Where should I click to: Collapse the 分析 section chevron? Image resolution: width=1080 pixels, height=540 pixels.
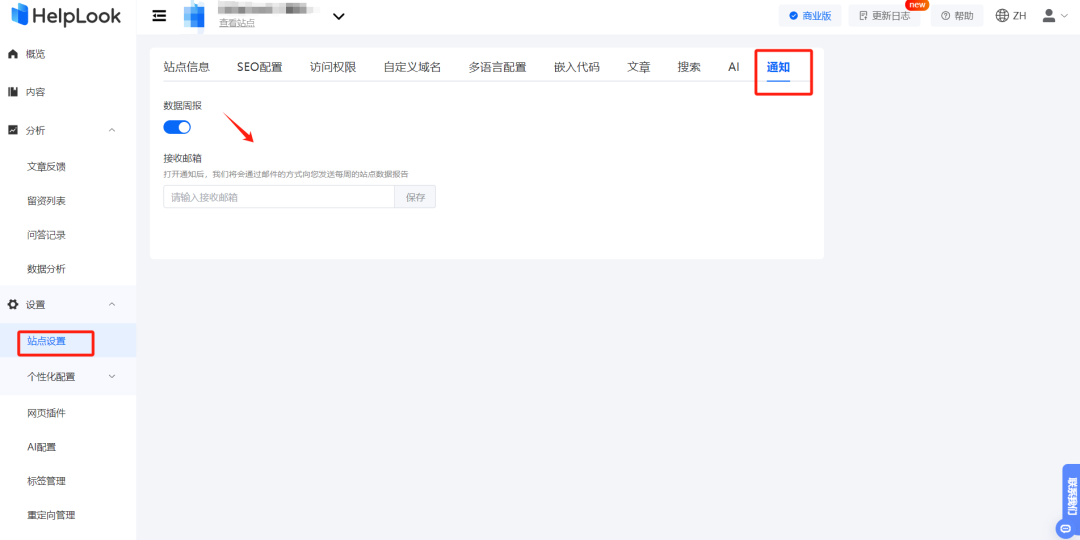112,130
